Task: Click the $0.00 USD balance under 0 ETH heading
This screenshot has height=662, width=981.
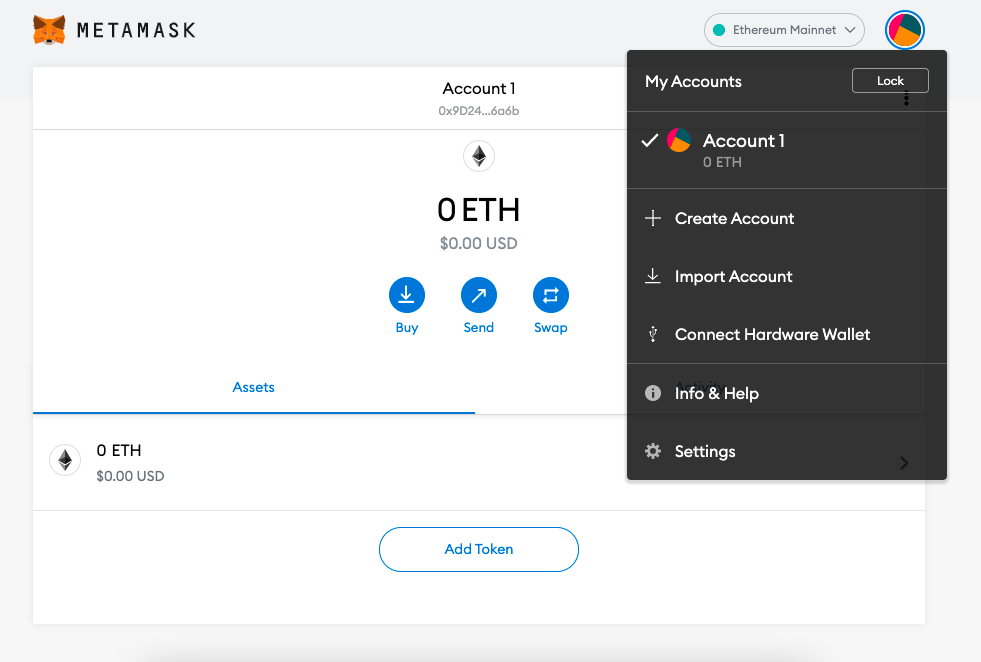Action: (x=479, y=243)
